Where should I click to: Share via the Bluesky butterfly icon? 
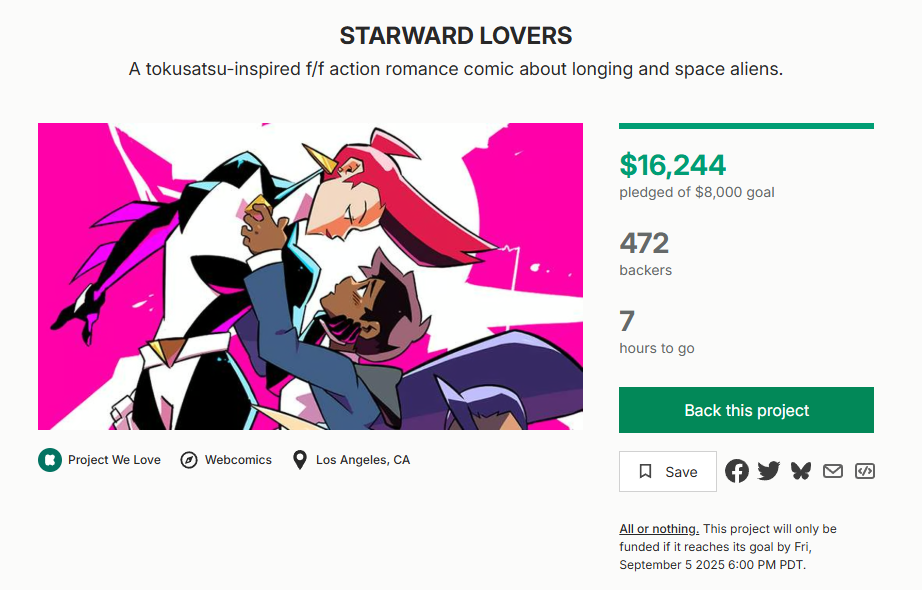(x=800, y=471)
